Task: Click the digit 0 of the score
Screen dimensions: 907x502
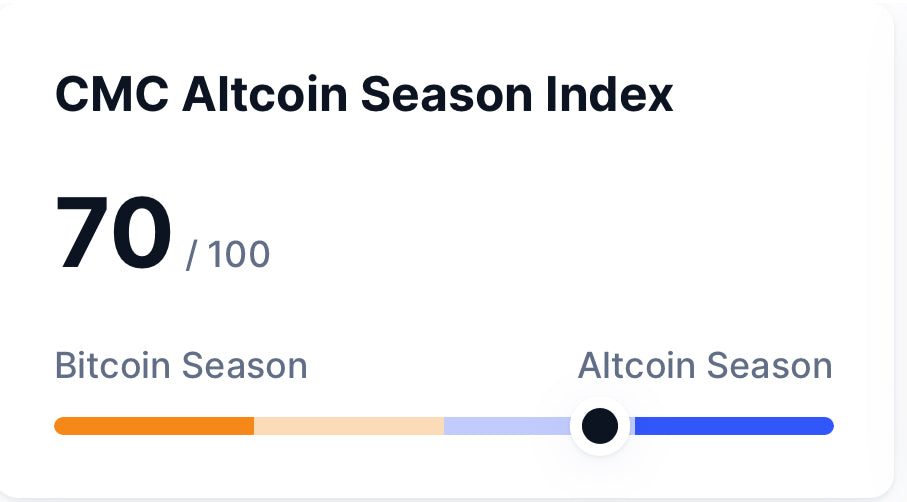Action: [143, 234]
